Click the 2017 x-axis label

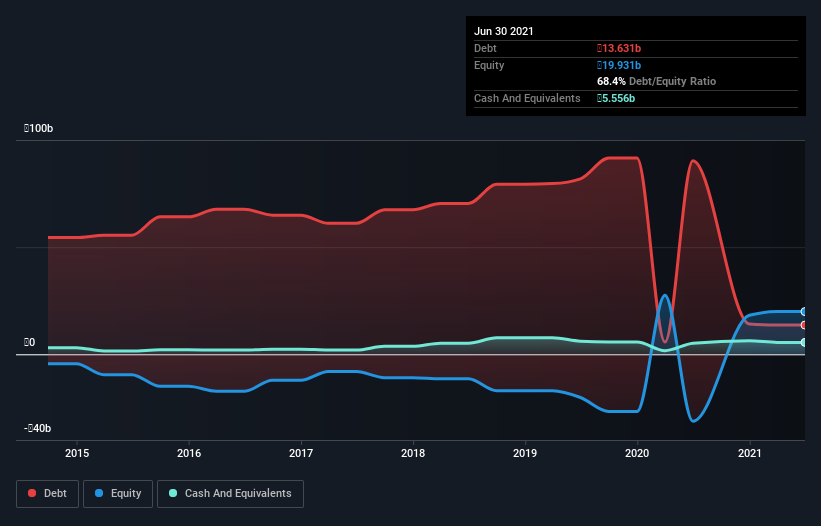click(301, 453)
